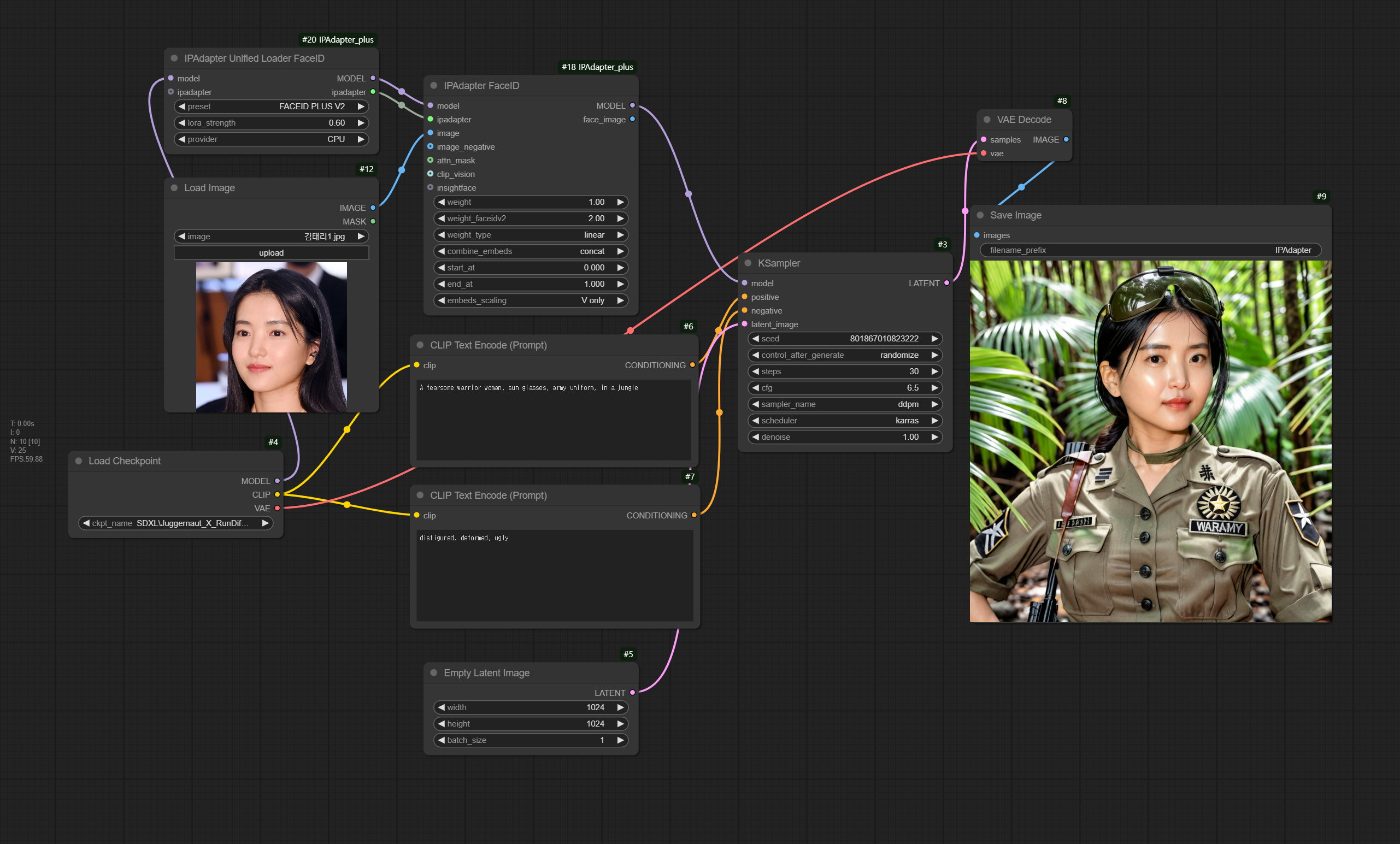This screenshot has width=1400, height=844.
Task: Click the positive prompt text box
Action: click(x=554, y=419)
